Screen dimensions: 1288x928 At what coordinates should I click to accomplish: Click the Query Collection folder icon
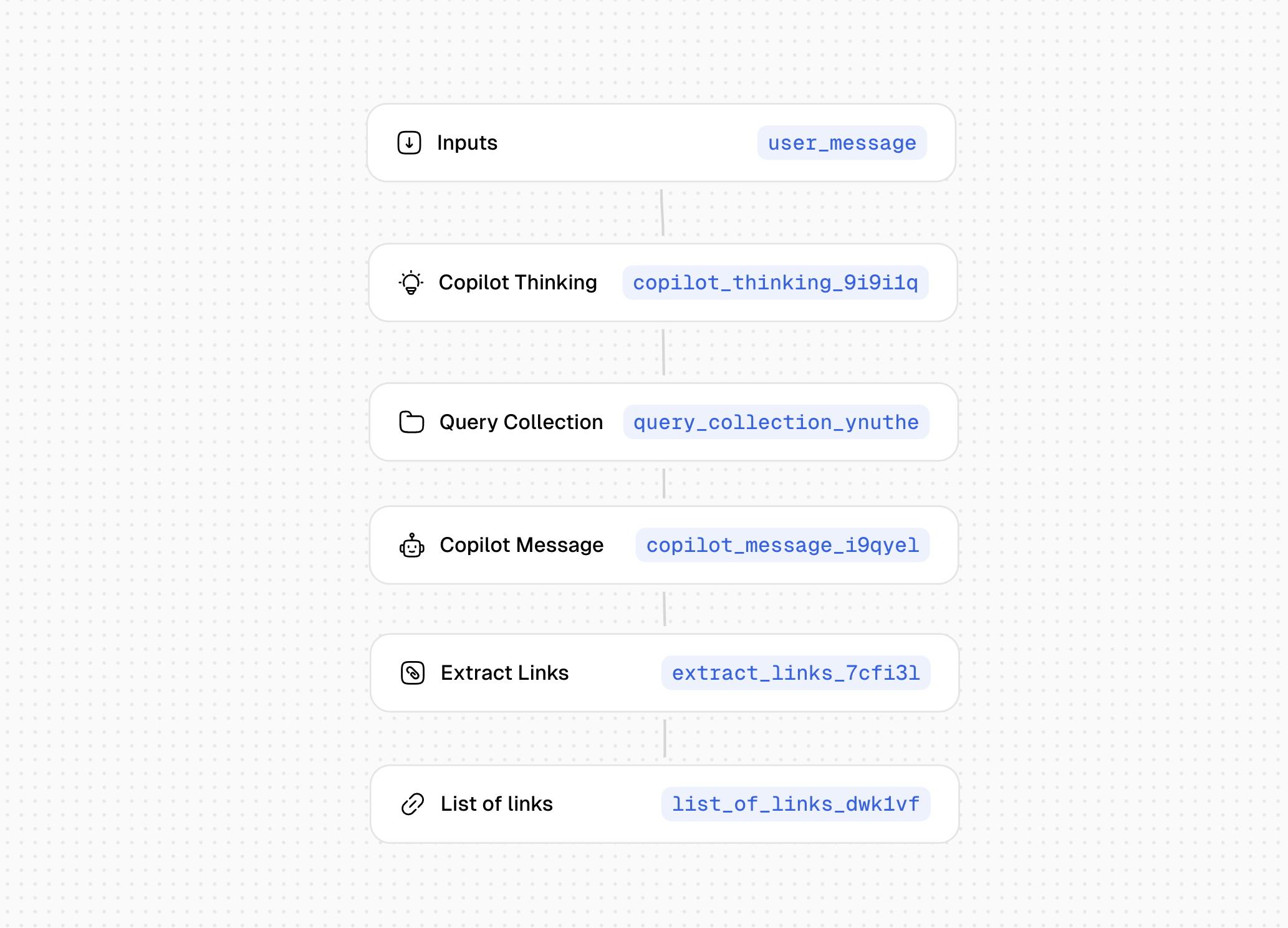click(411, 422)
